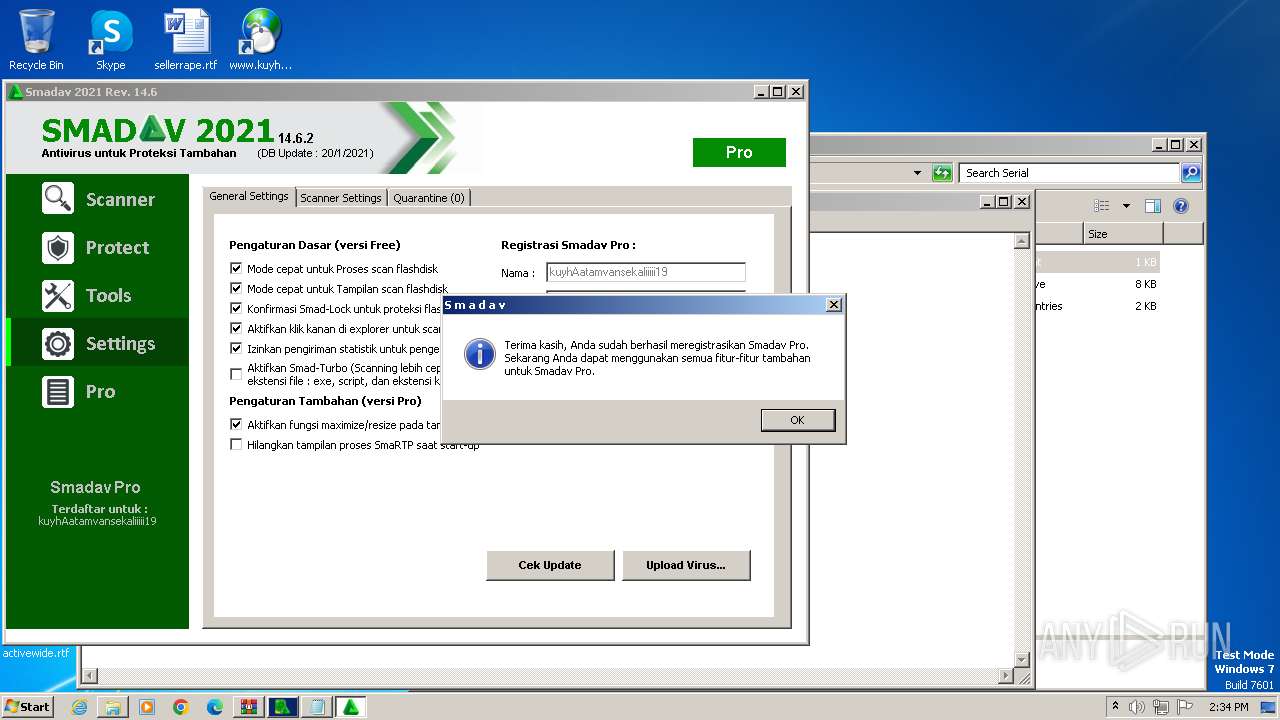
Task: Toggle the preview pane icon in Explorer
Action: 1153,206
